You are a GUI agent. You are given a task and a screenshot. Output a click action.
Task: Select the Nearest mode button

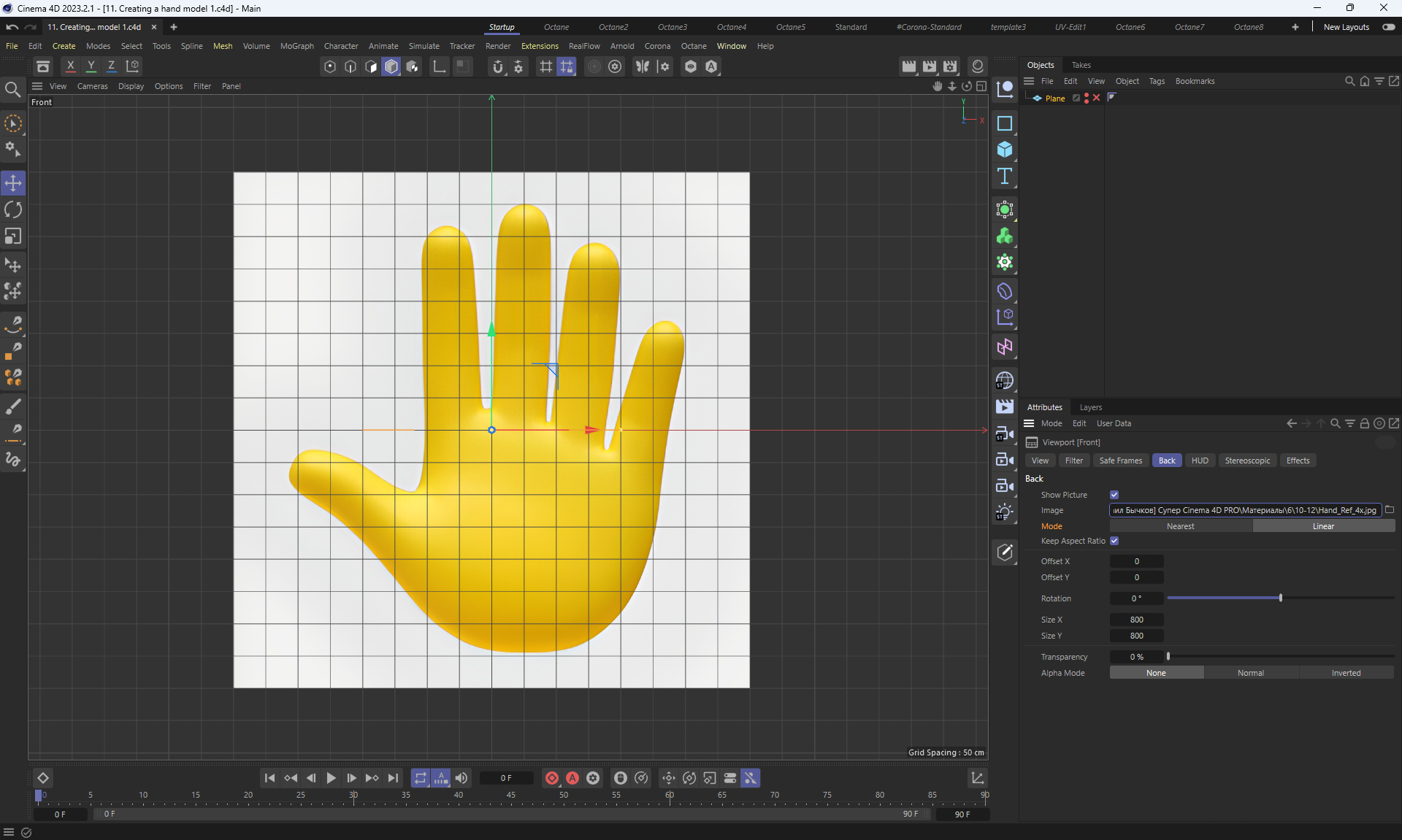[1180, 526]
